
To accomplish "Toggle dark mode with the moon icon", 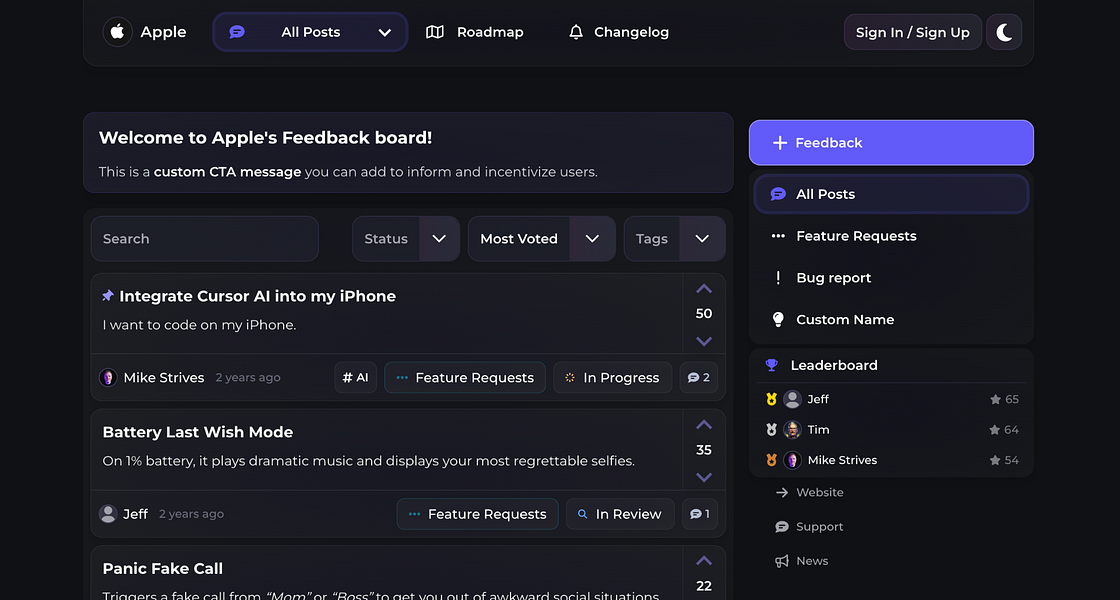I will point(1004,32).
